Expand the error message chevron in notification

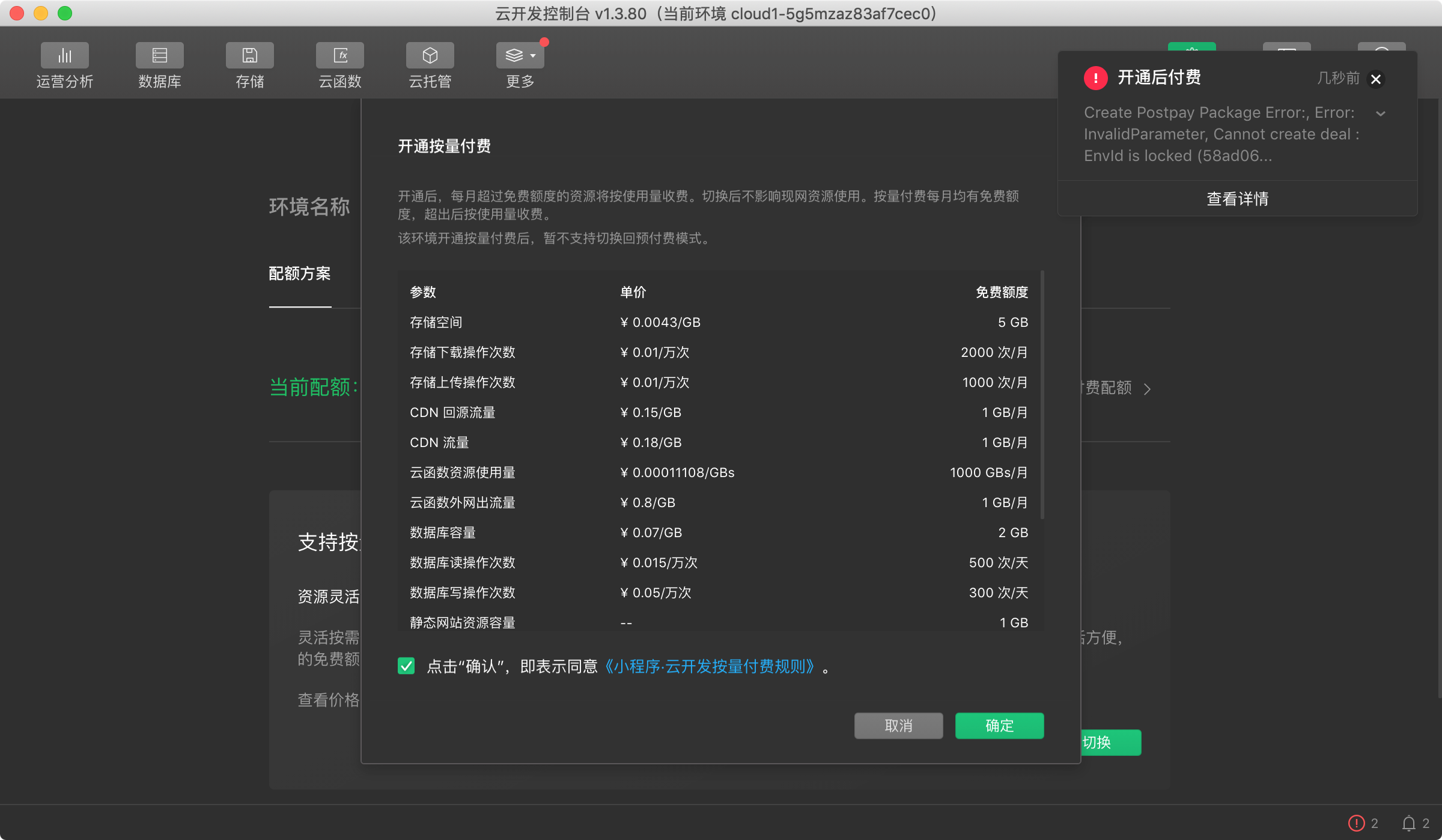point(1381,114)
